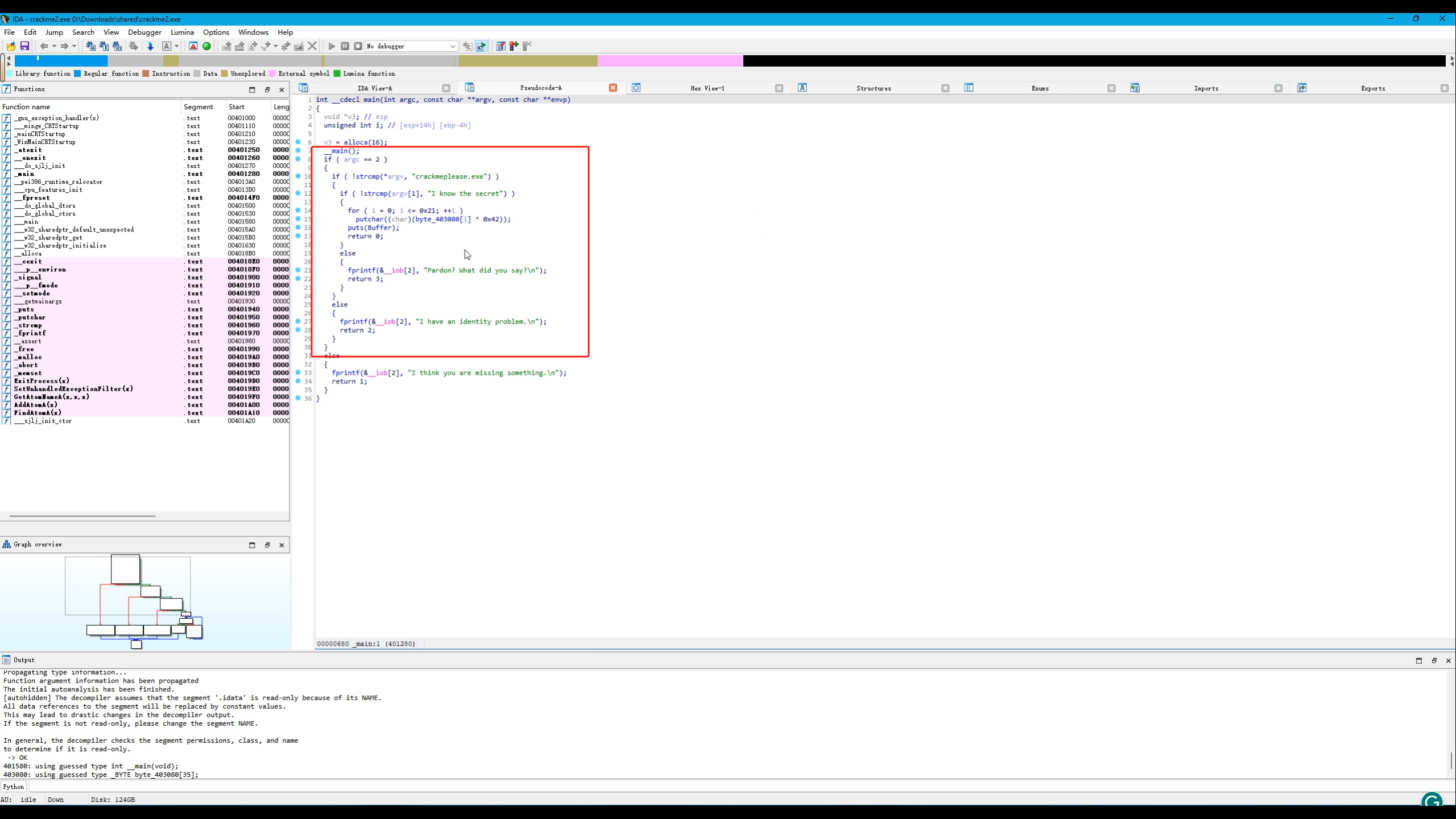Expand the back-arrow history dropdown

tap(54, 46)
